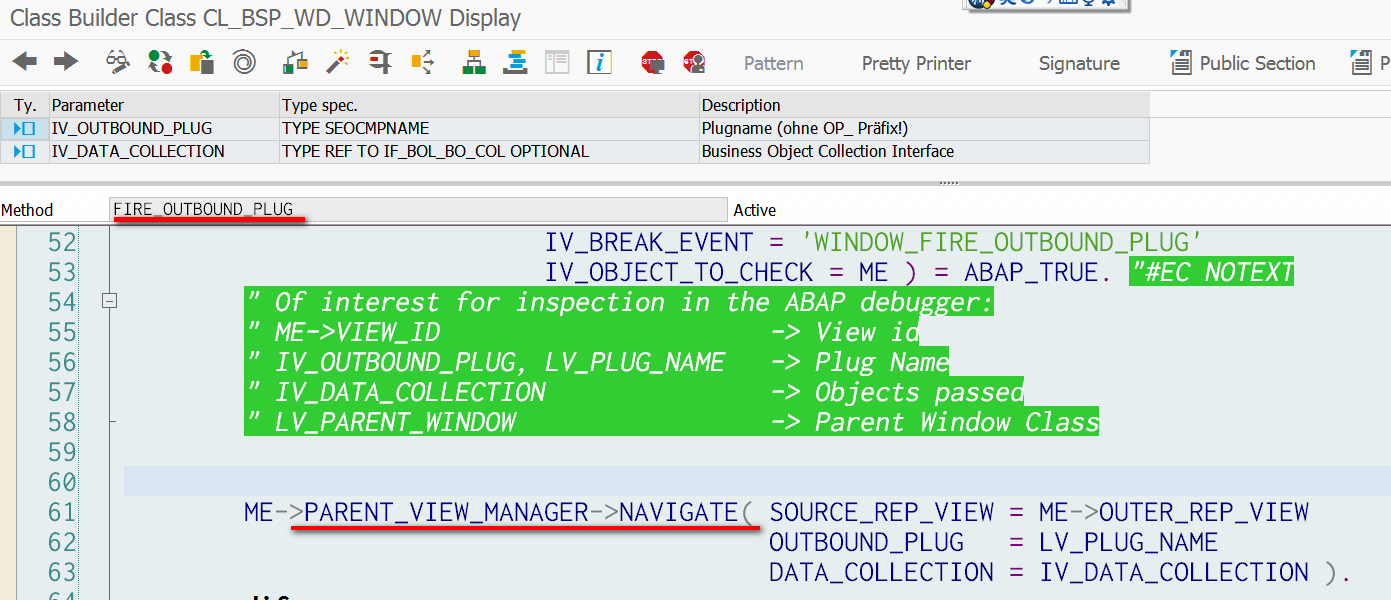
Task: Click the IV_DATA_COLLECTION parameter cell
Action: point(164,151)
